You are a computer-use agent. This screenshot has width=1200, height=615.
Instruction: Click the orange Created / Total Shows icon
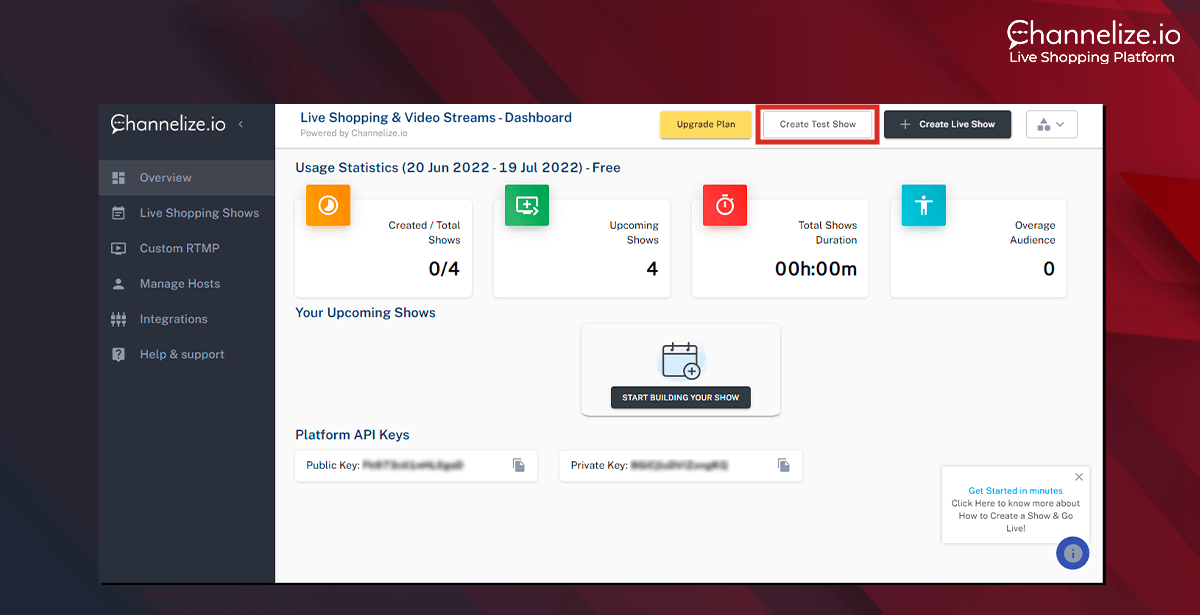point(328,203)
